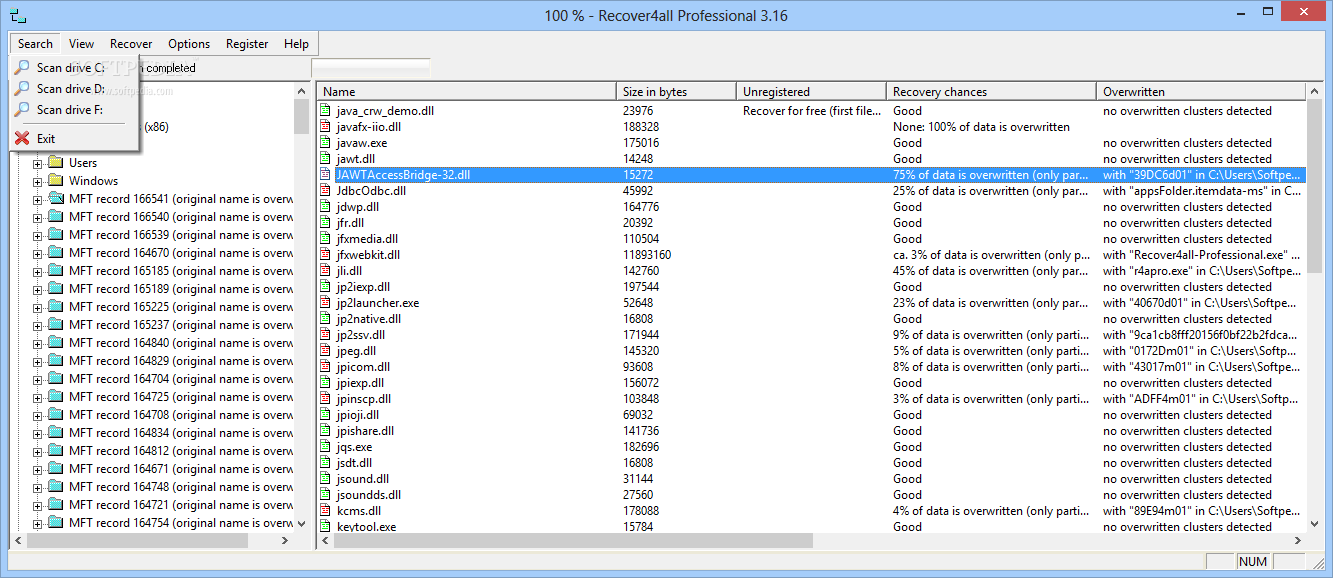Open the Options menu
This screenshot has height=578, width=1333.
pyautogui.click(x=189, y=44)
